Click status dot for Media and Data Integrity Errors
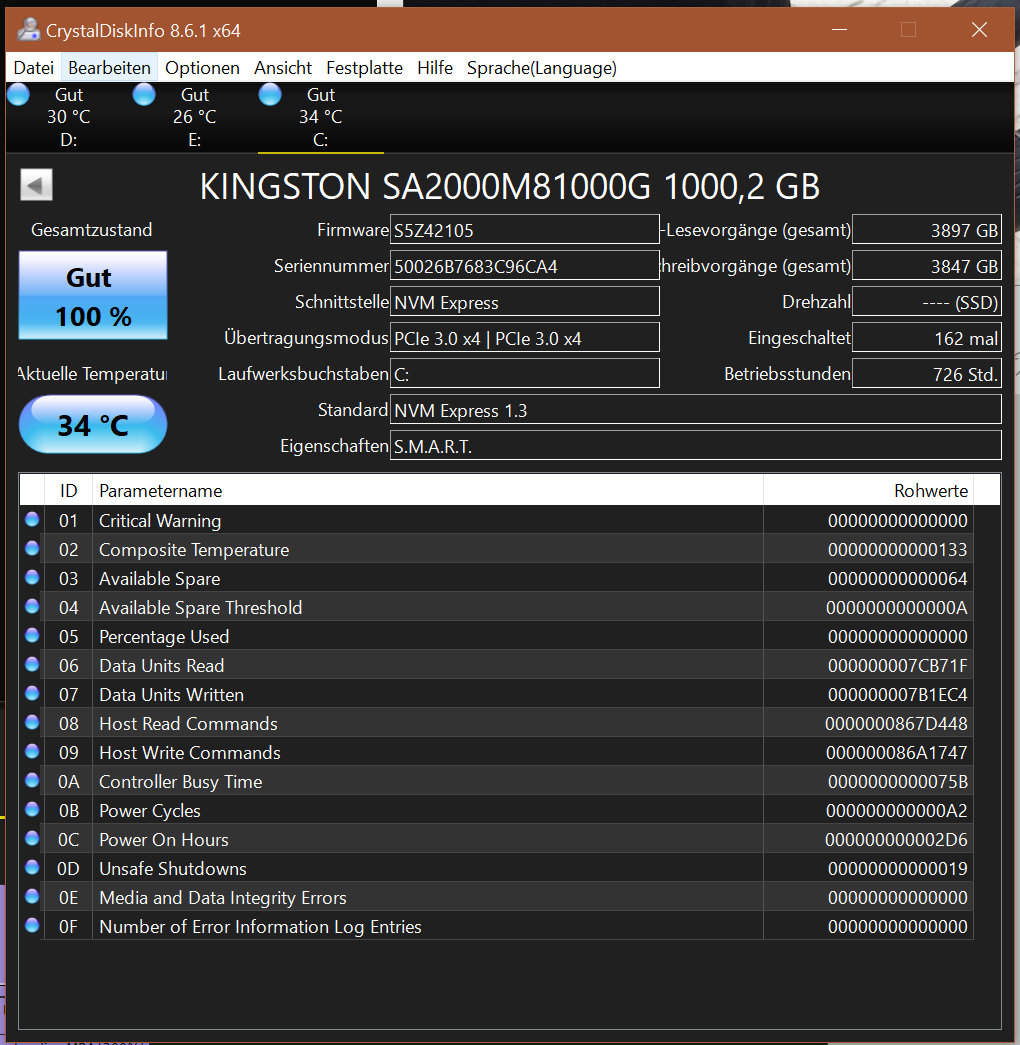 click(32, 896)
